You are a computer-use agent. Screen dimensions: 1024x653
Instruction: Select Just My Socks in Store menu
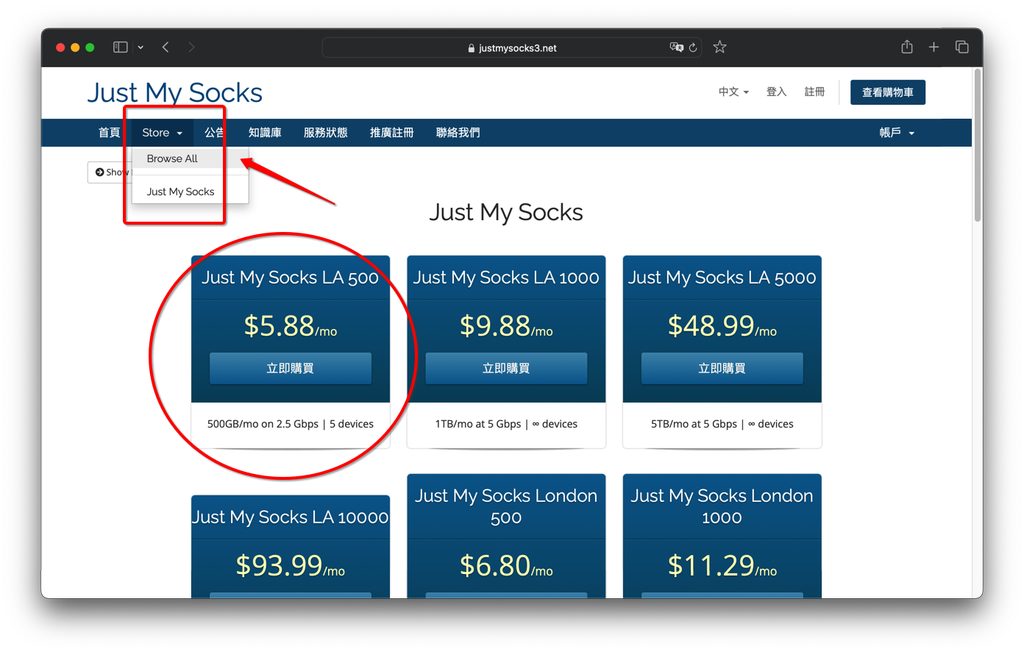[190, 191]
